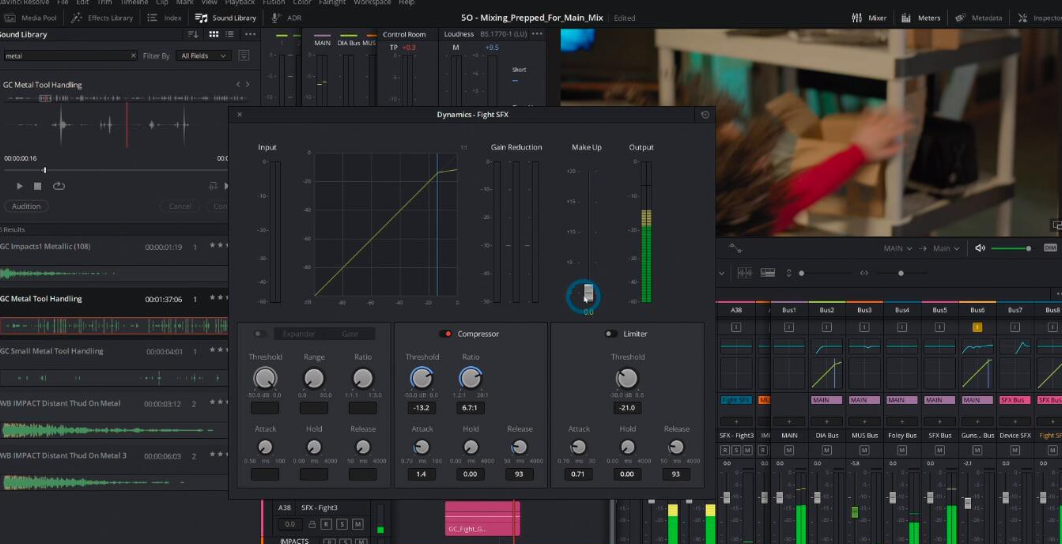Screen dimensions: 1062x544
Task: Enable the Limiter switch
Action: [611, 334]
